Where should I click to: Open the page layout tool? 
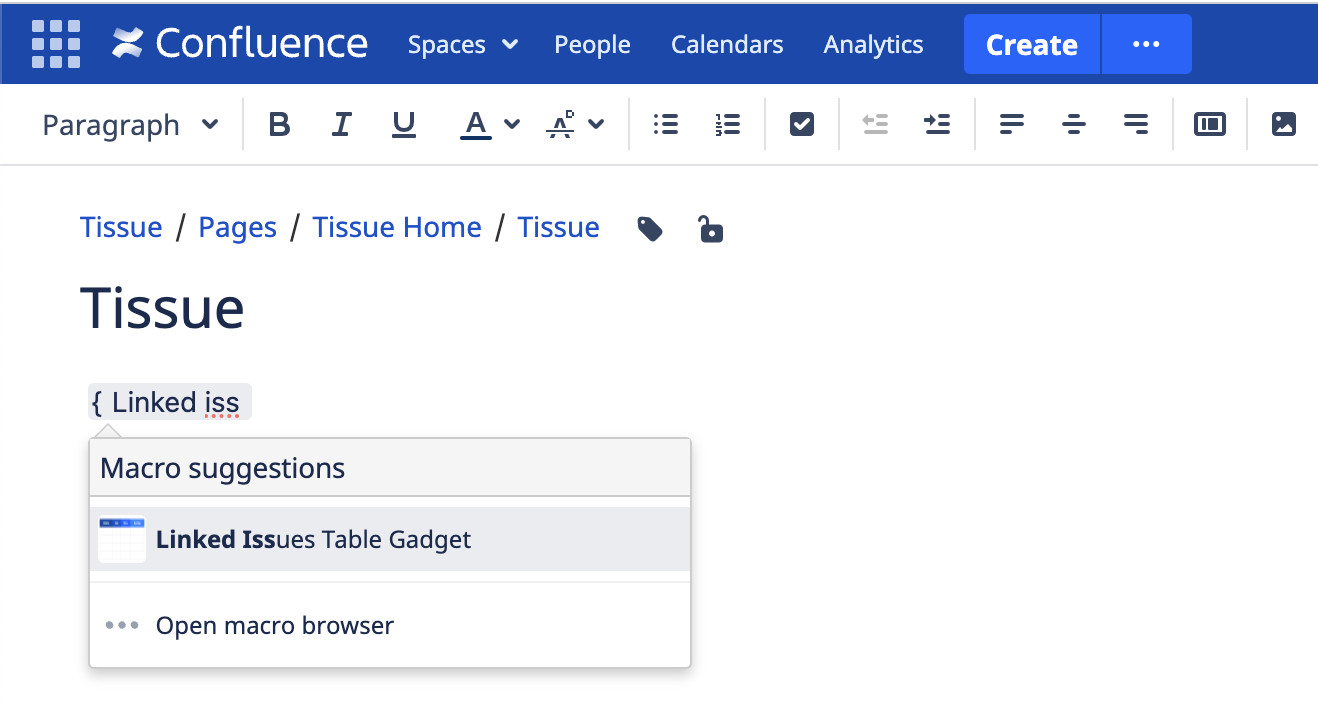pos(1210,125)
